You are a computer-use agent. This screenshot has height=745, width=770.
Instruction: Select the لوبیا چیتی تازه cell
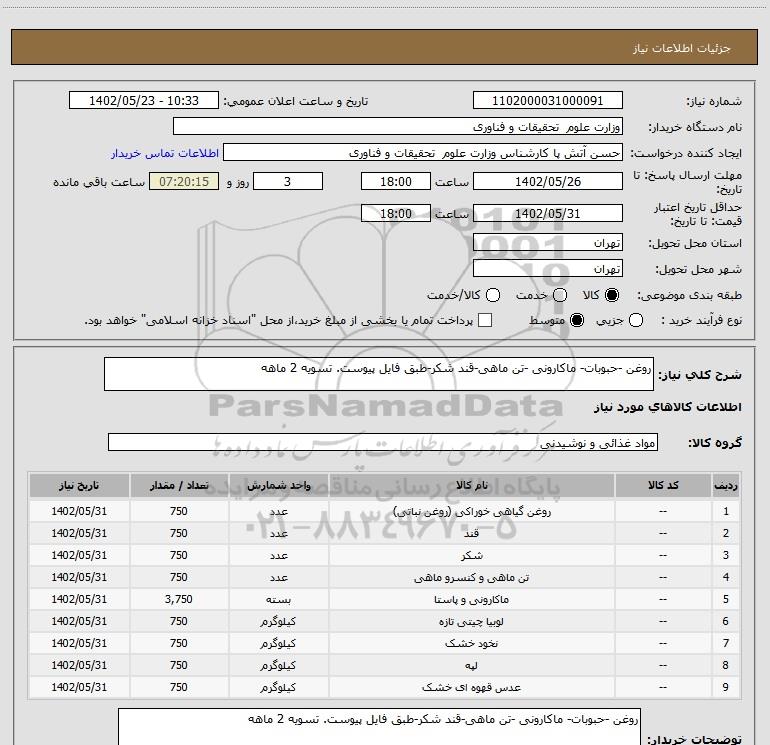click(x=471, y=622)
